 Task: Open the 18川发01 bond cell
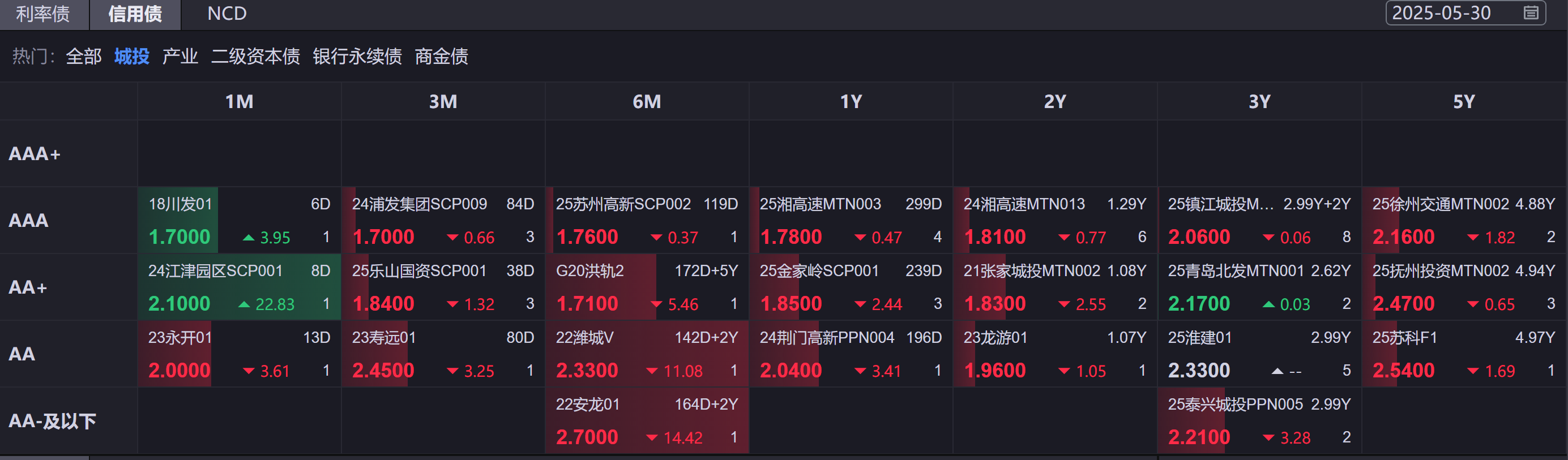[x=239, y=220]
